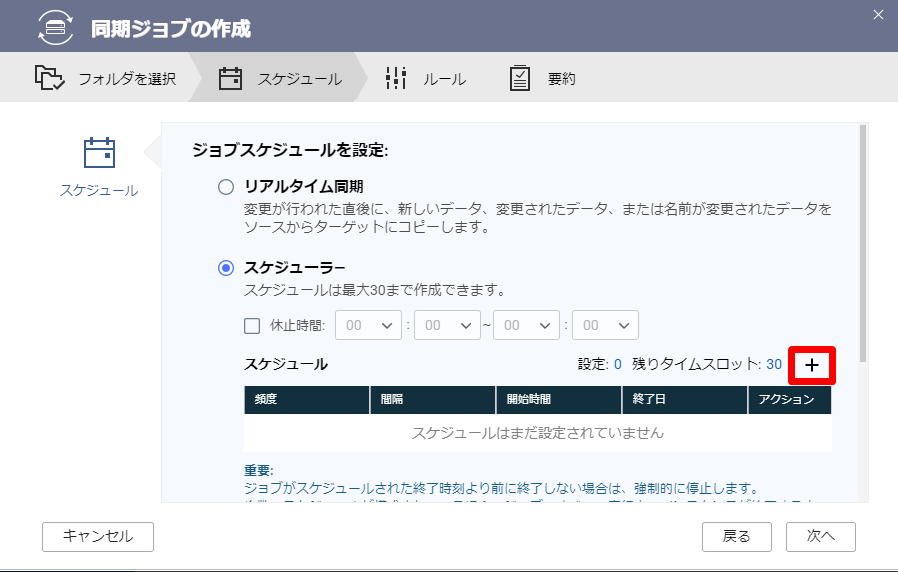Select スケジューラー radio button

pyautogui.click(x=226, y=268)
